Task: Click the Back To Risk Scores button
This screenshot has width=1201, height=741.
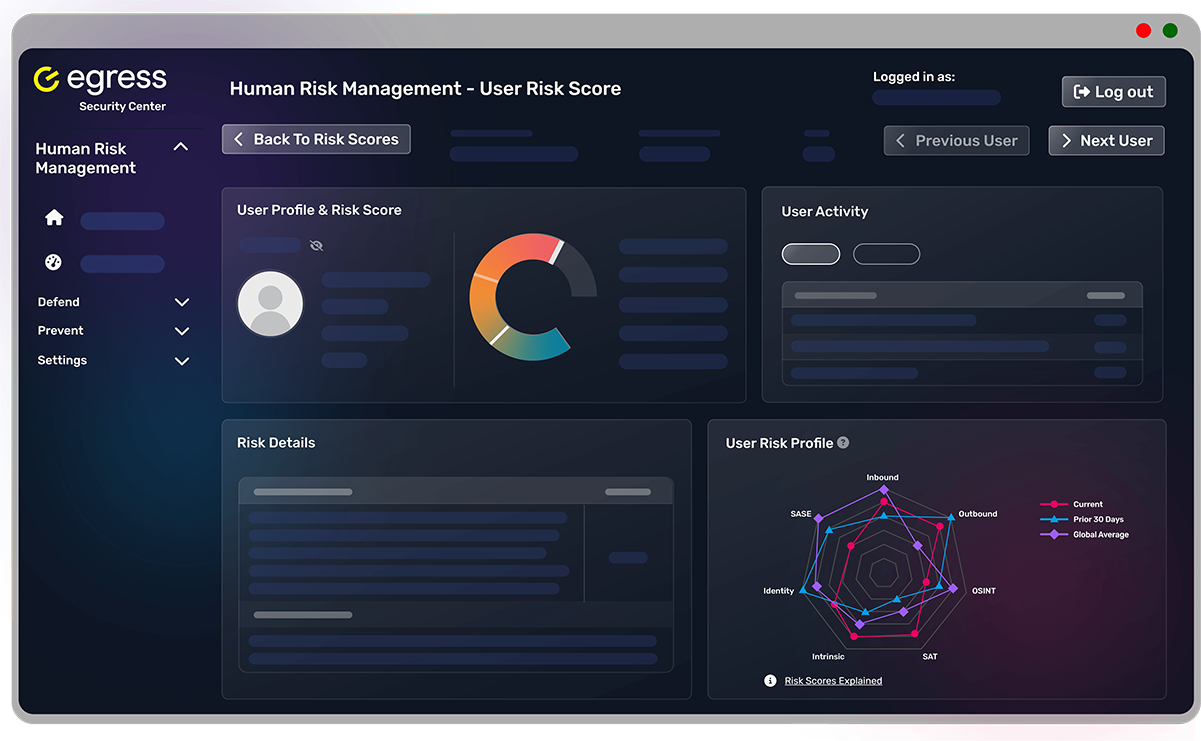Action: click(x=316, y=139)
